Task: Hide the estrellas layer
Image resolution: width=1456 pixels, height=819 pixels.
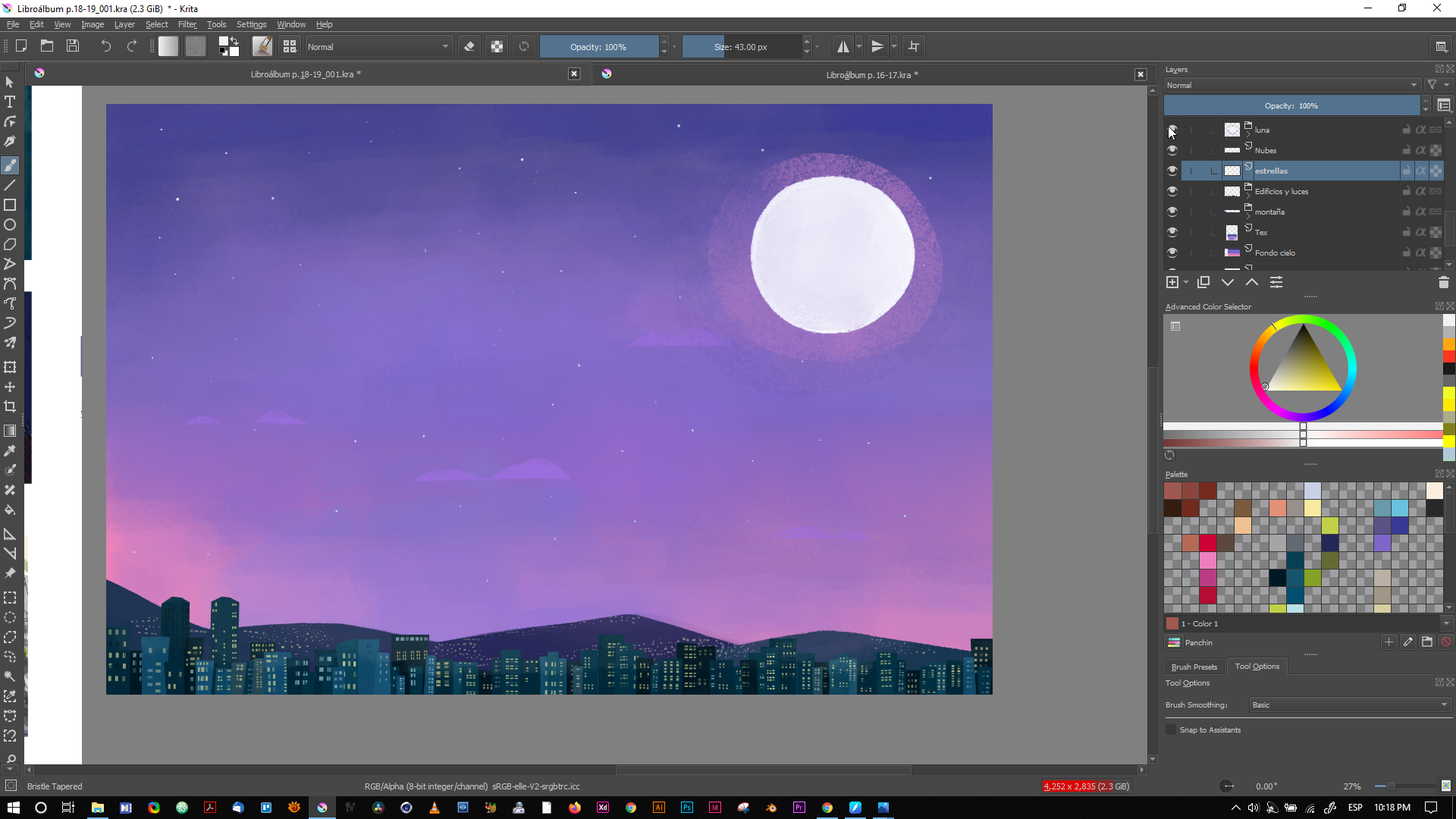Action: pyautogui.click(x=1172, y=171)
